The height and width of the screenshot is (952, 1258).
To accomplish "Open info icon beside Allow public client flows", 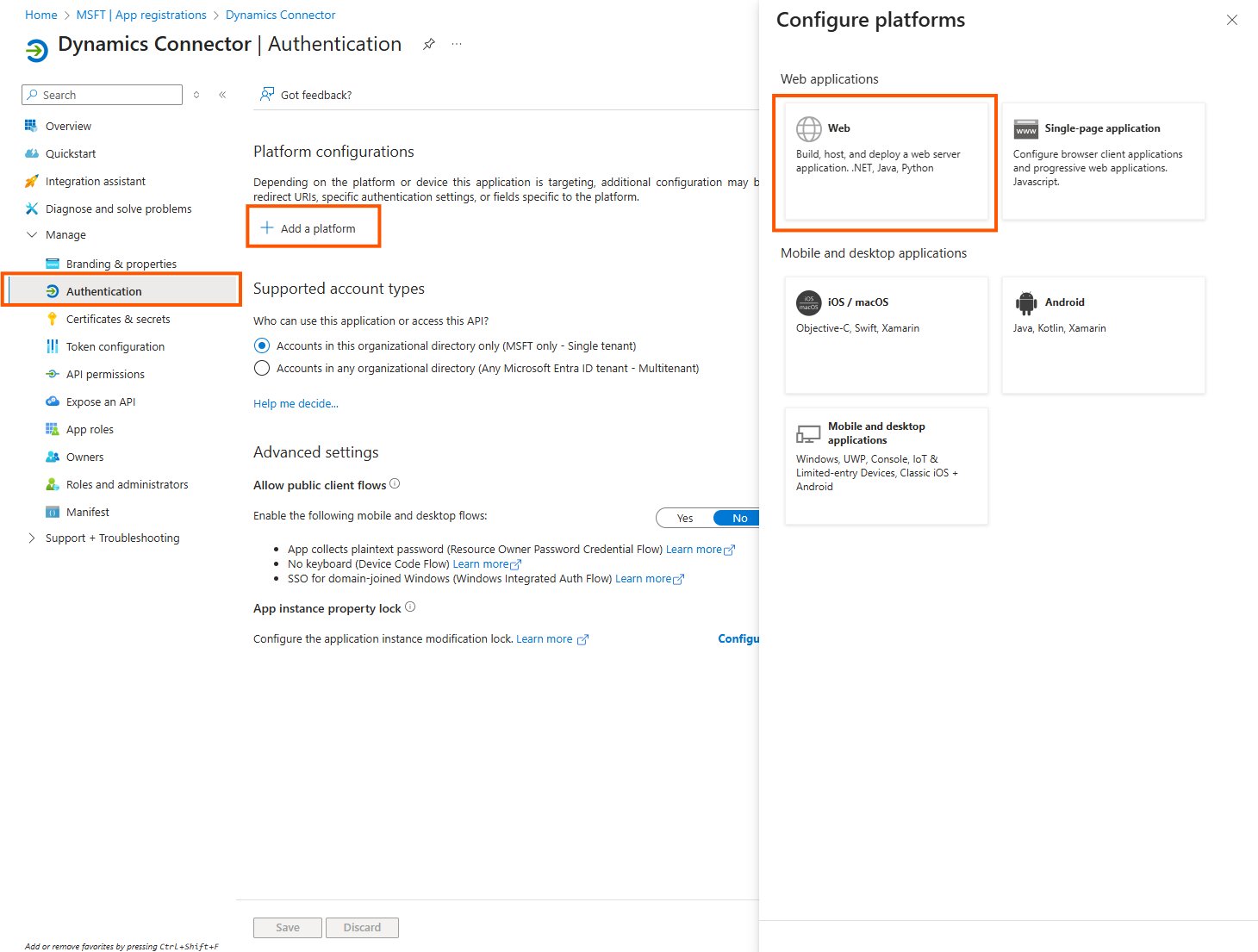I will [x=395, y=484].
